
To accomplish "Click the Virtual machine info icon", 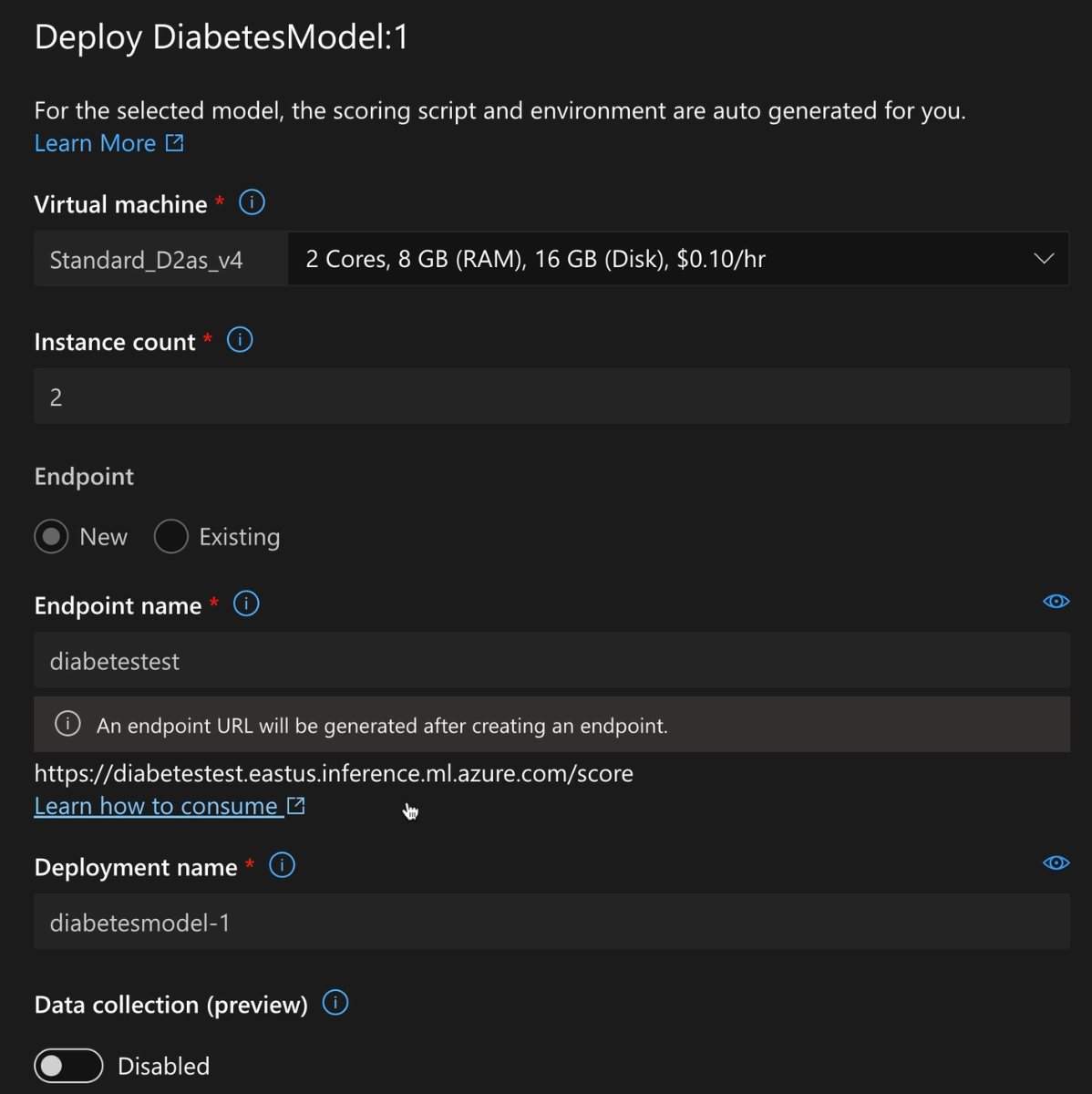I will pyautogui.click(x=252, y=202).
